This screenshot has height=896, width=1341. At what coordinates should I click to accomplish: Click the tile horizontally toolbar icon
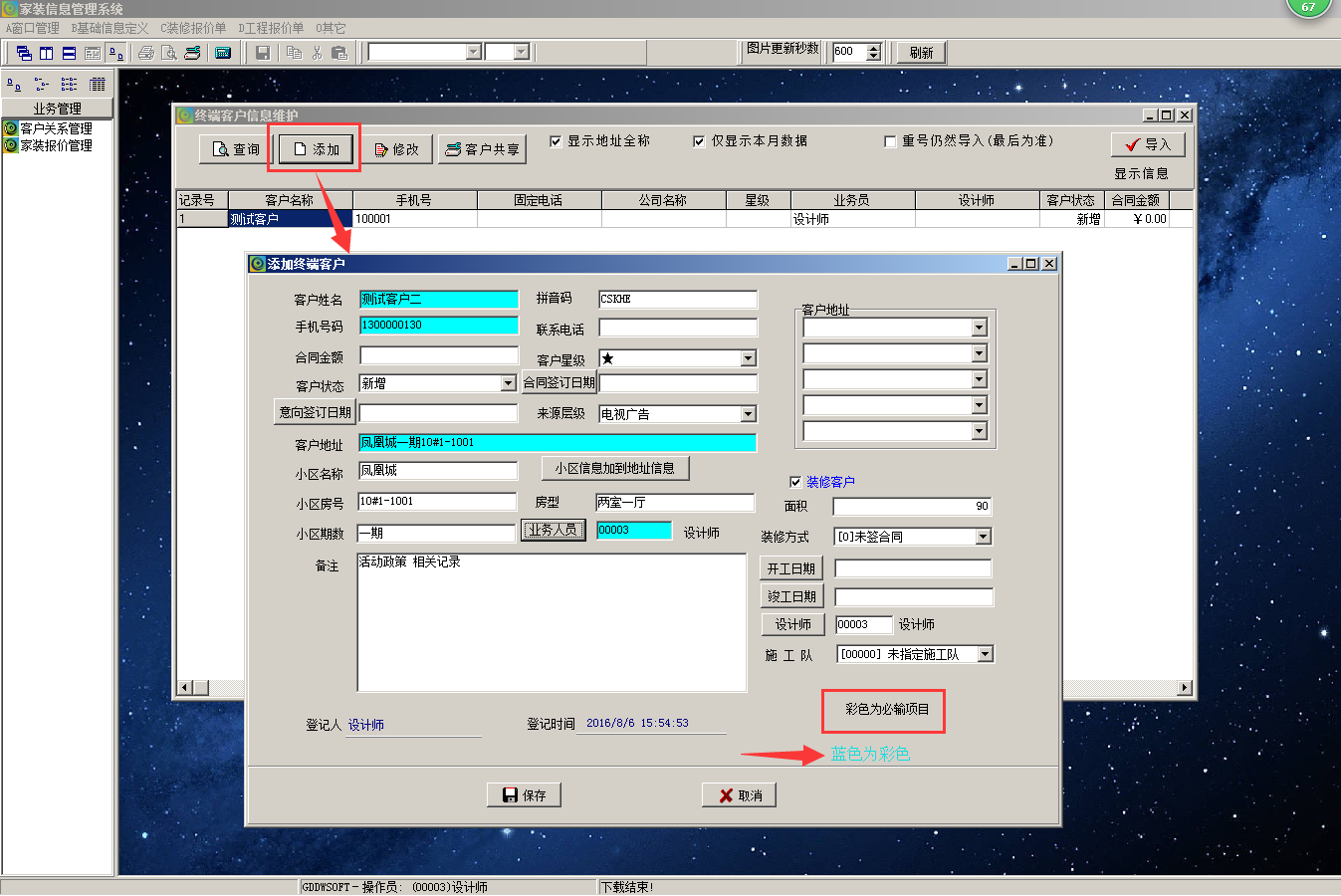(x=69, y=53)
